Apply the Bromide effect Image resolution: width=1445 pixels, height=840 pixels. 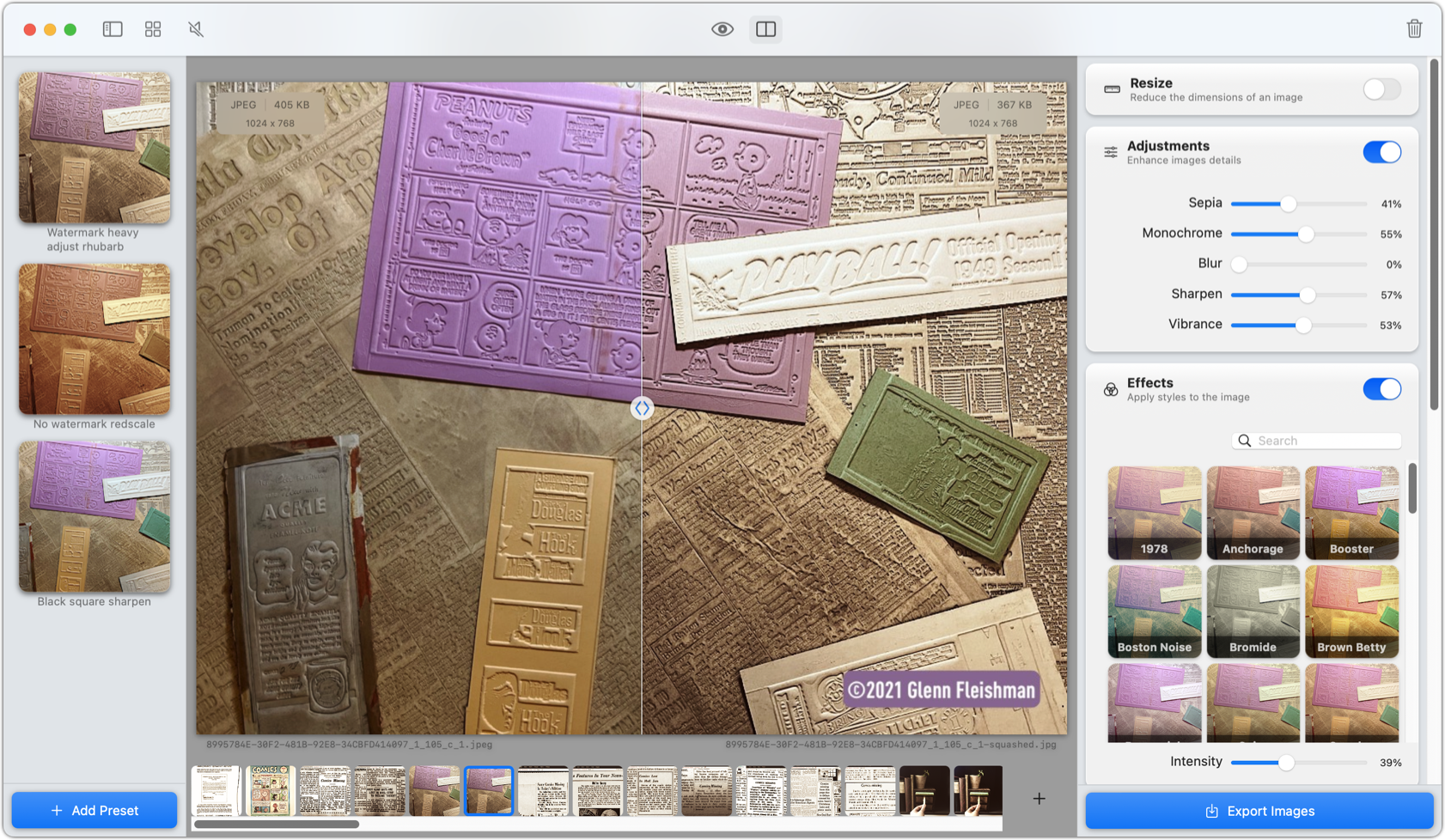click(1253, 612)
